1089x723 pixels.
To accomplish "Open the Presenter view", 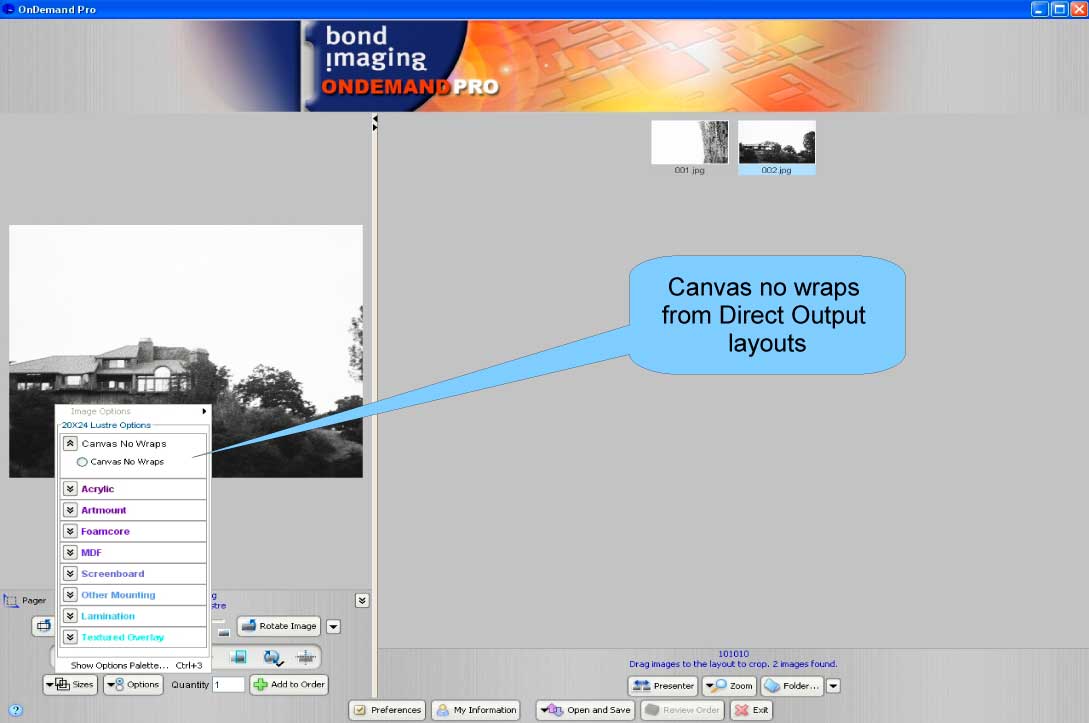I will pos(663,686).
